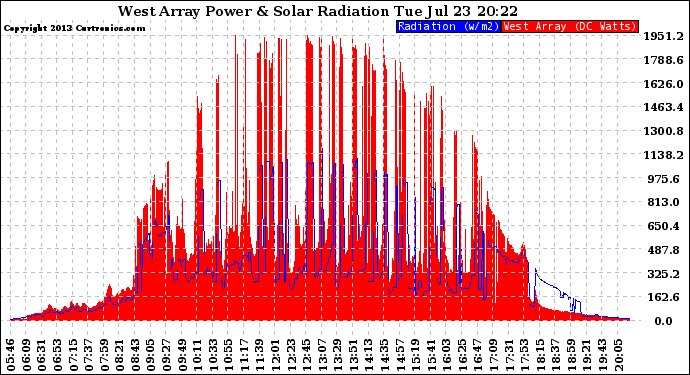Click the 17:53 time label
The image size is (690, 375).
[x=524, y=355]
